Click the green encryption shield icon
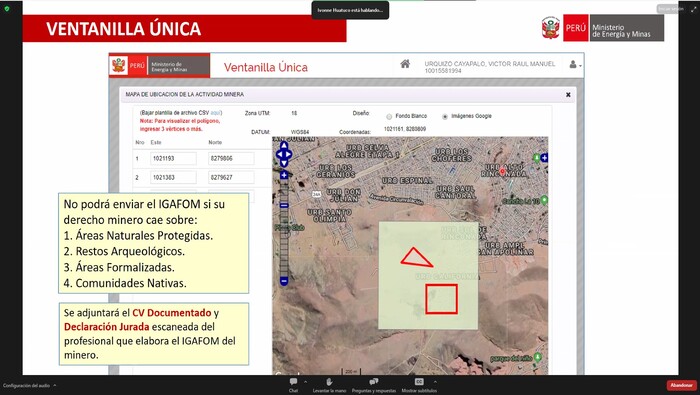The height and width of the screenshot is (395, 700). (x=7, y=8)
